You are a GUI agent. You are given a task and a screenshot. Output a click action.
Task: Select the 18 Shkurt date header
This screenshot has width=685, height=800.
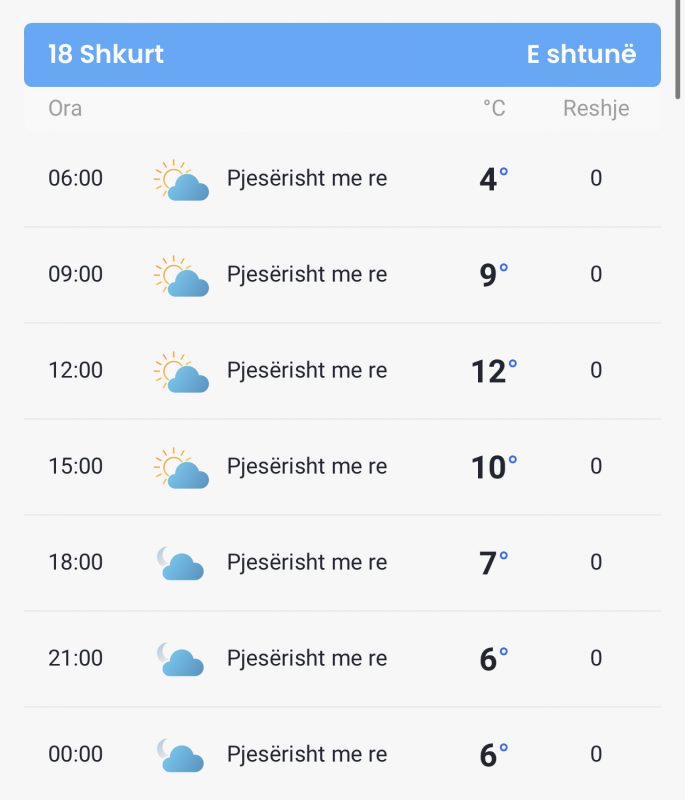106,54
